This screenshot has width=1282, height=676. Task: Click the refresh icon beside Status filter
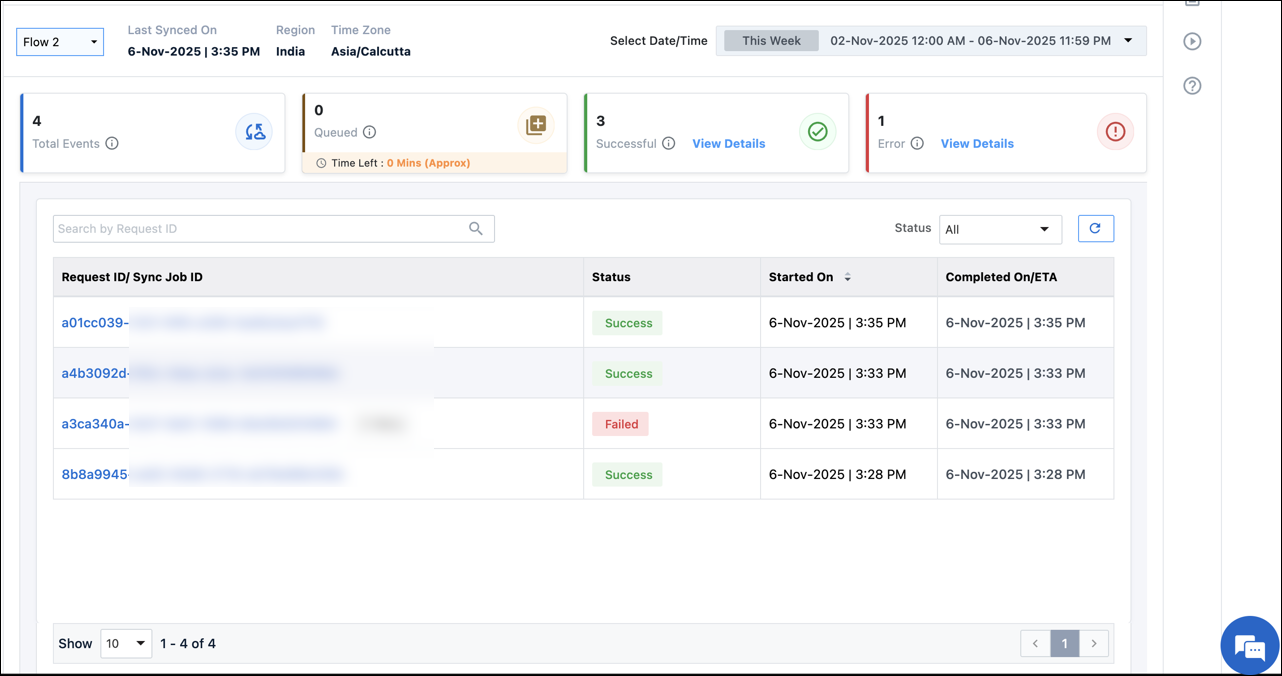coord(1095,228)
